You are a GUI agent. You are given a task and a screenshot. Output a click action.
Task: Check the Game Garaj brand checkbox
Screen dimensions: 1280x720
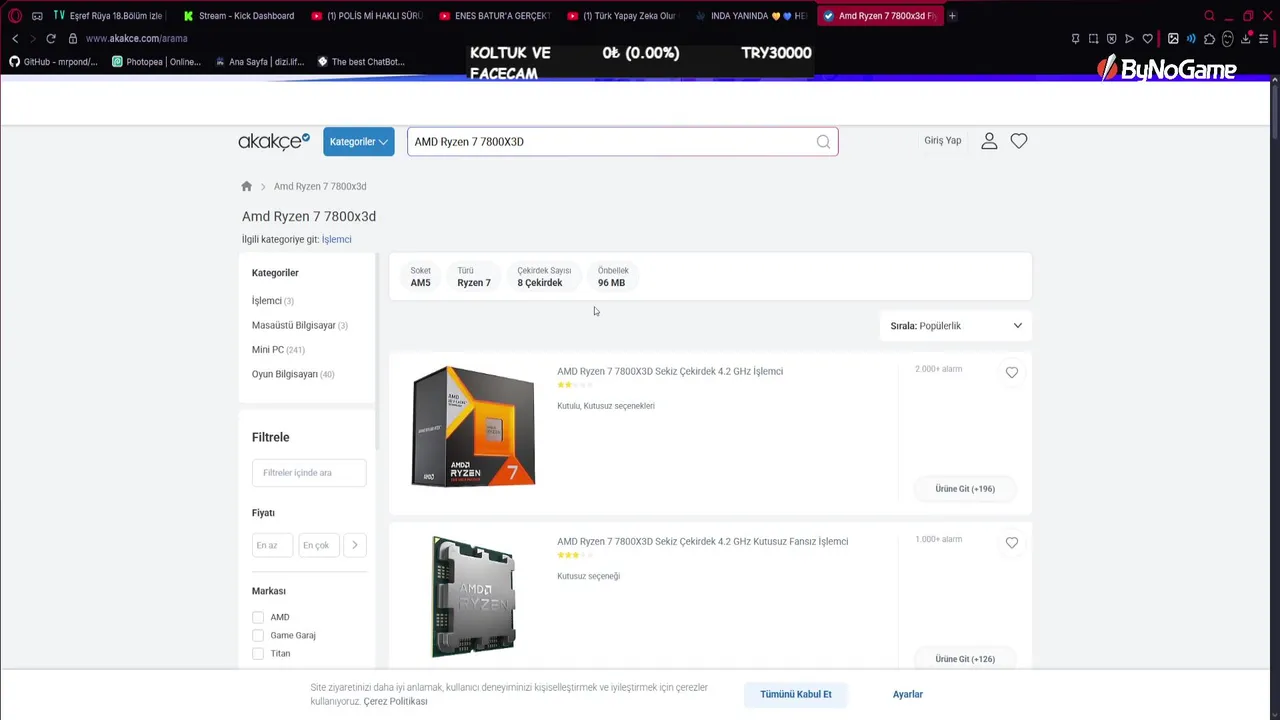pyautogui.click(x=258, y=636)
